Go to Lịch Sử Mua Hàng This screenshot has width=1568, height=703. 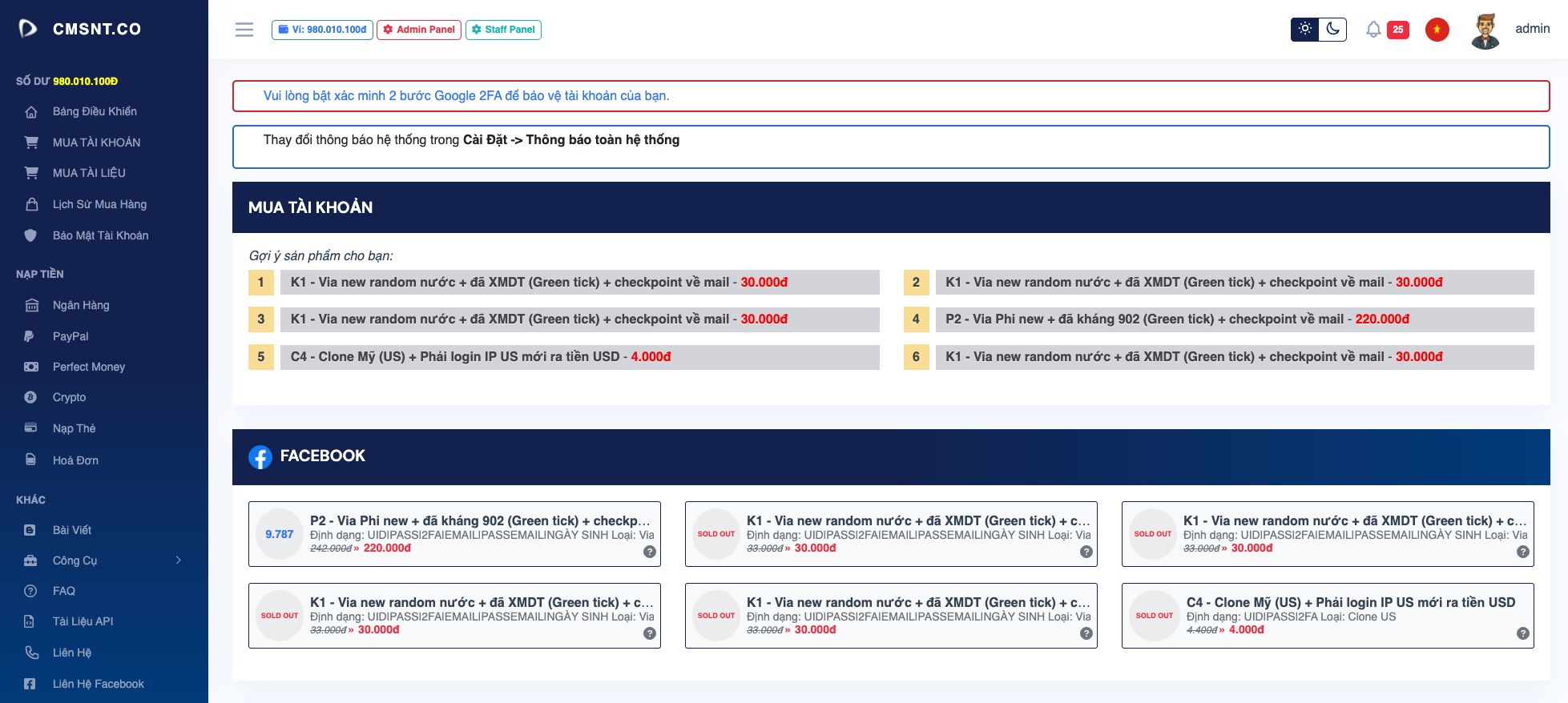(x=99, y=204)
